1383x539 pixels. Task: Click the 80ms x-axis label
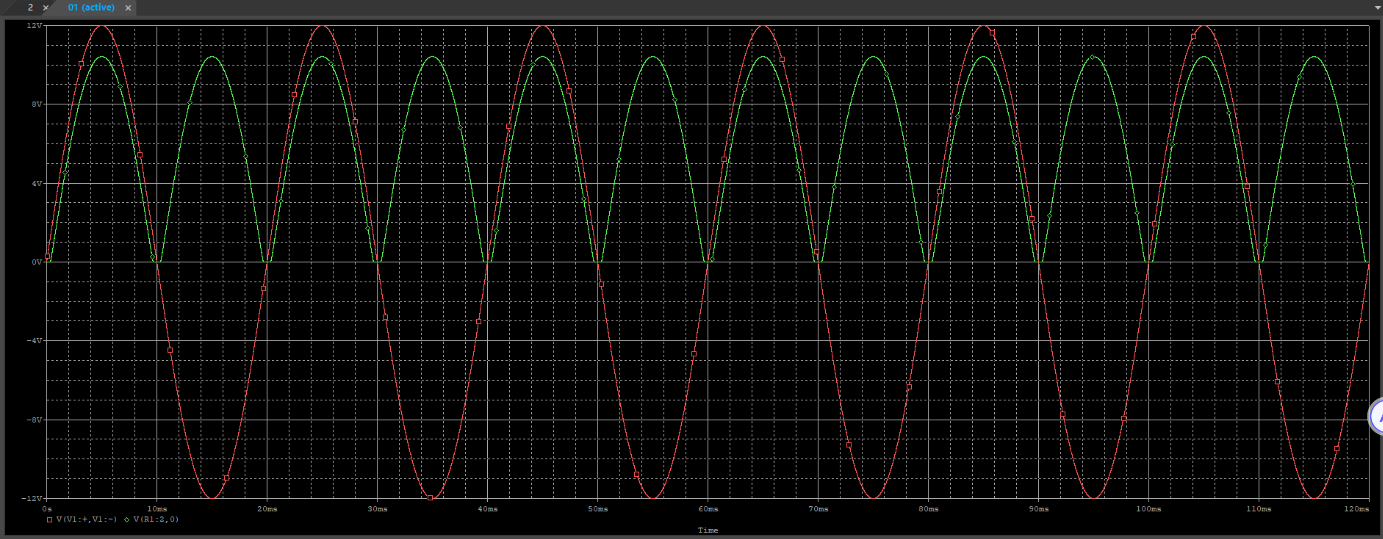928,509
